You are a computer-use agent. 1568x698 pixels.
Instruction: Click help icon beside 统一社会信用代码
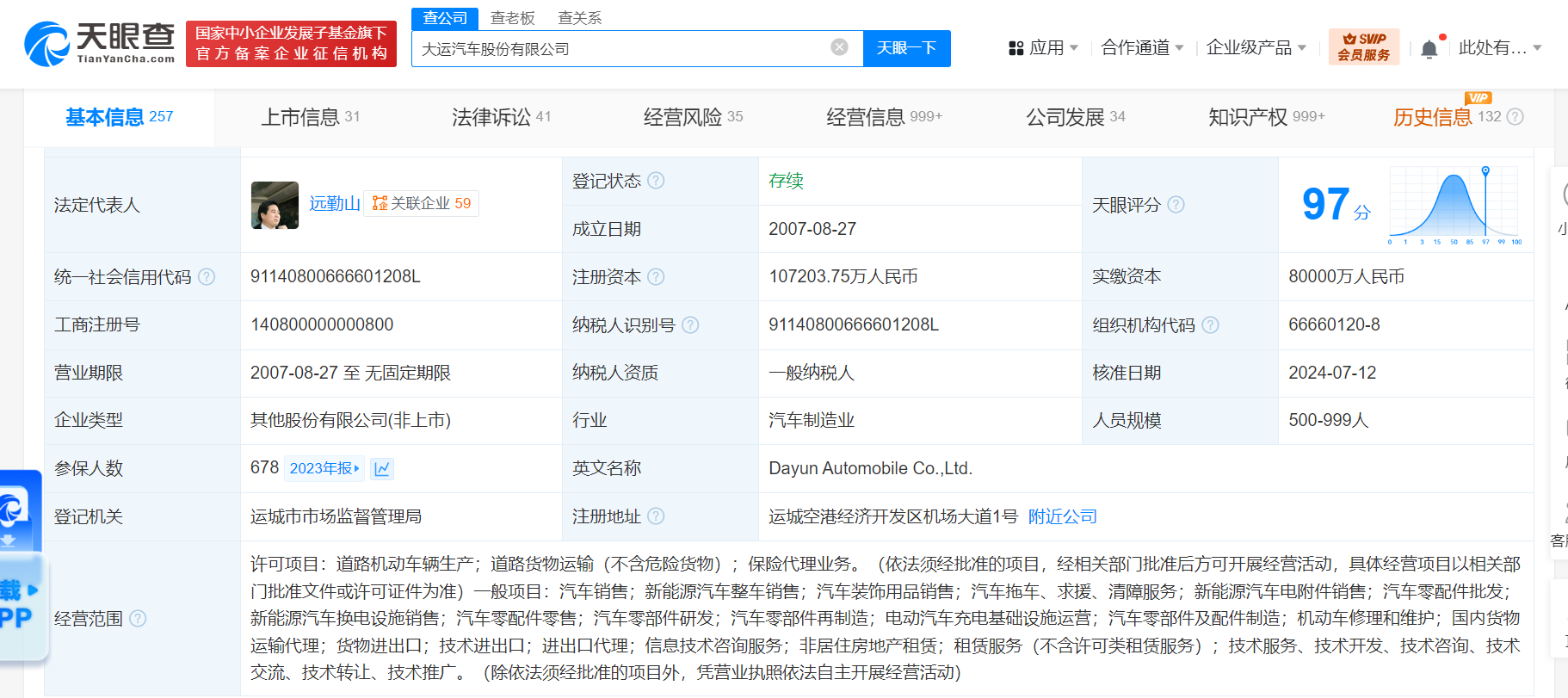click(x=207, y=277)
